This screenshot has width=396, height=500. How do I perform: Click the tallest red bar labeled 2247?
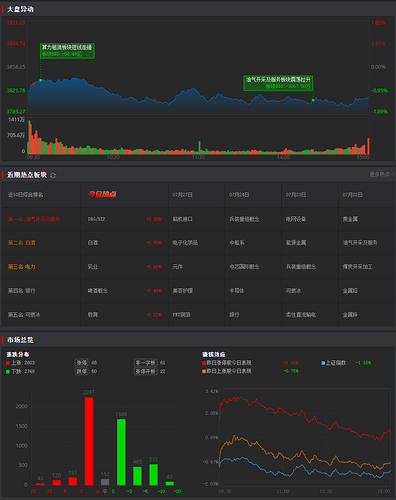89,441
